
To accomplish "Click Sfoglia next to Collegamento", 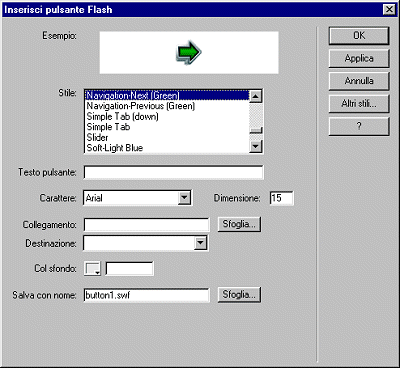I will point(239,224).
